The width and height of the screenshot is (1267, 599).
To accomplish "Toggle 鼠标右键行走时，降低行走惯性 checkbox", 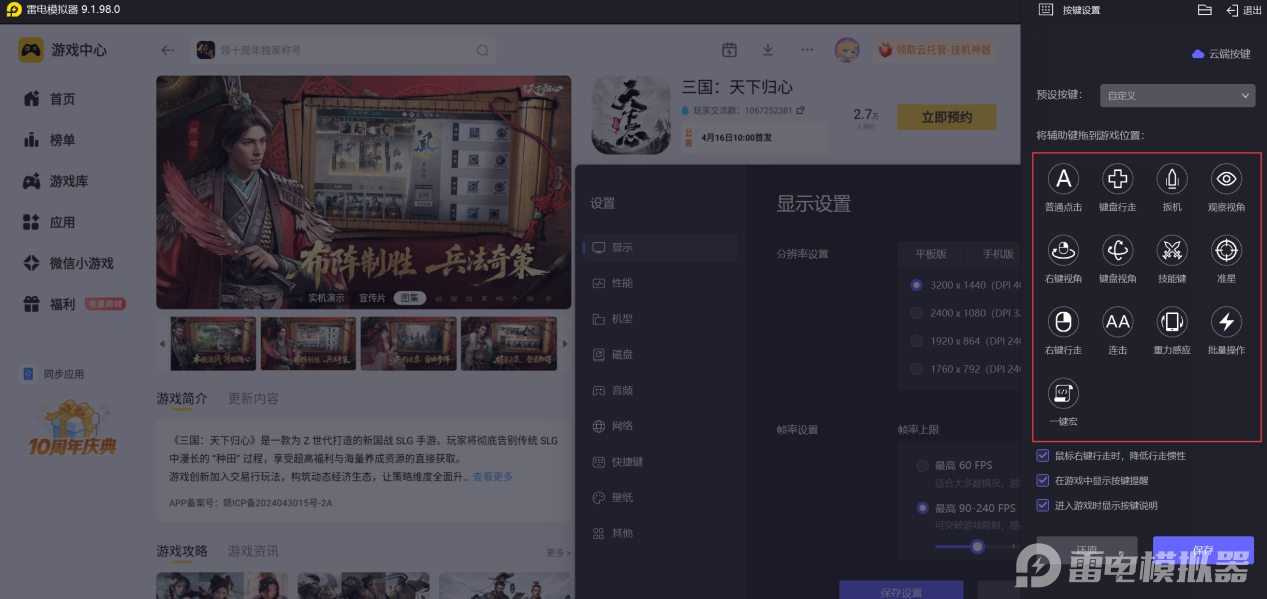I will coord(1044,456).
